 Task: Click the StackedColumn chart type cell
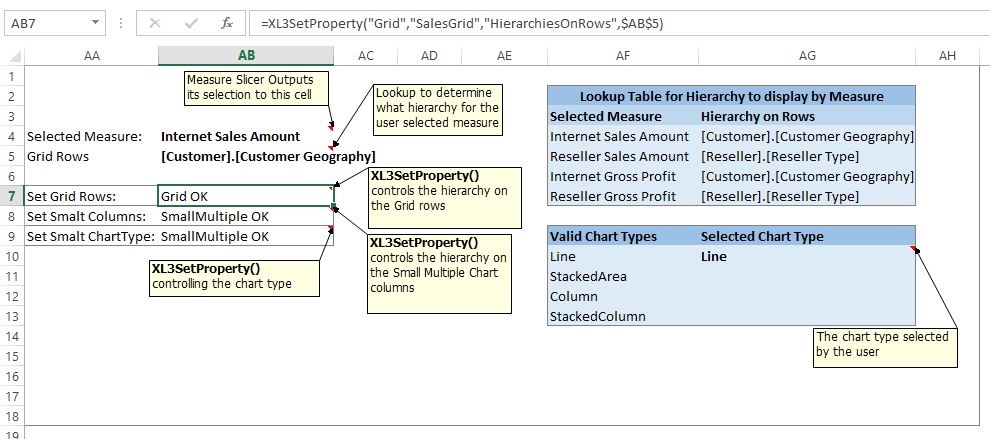(x=597, y=316)
